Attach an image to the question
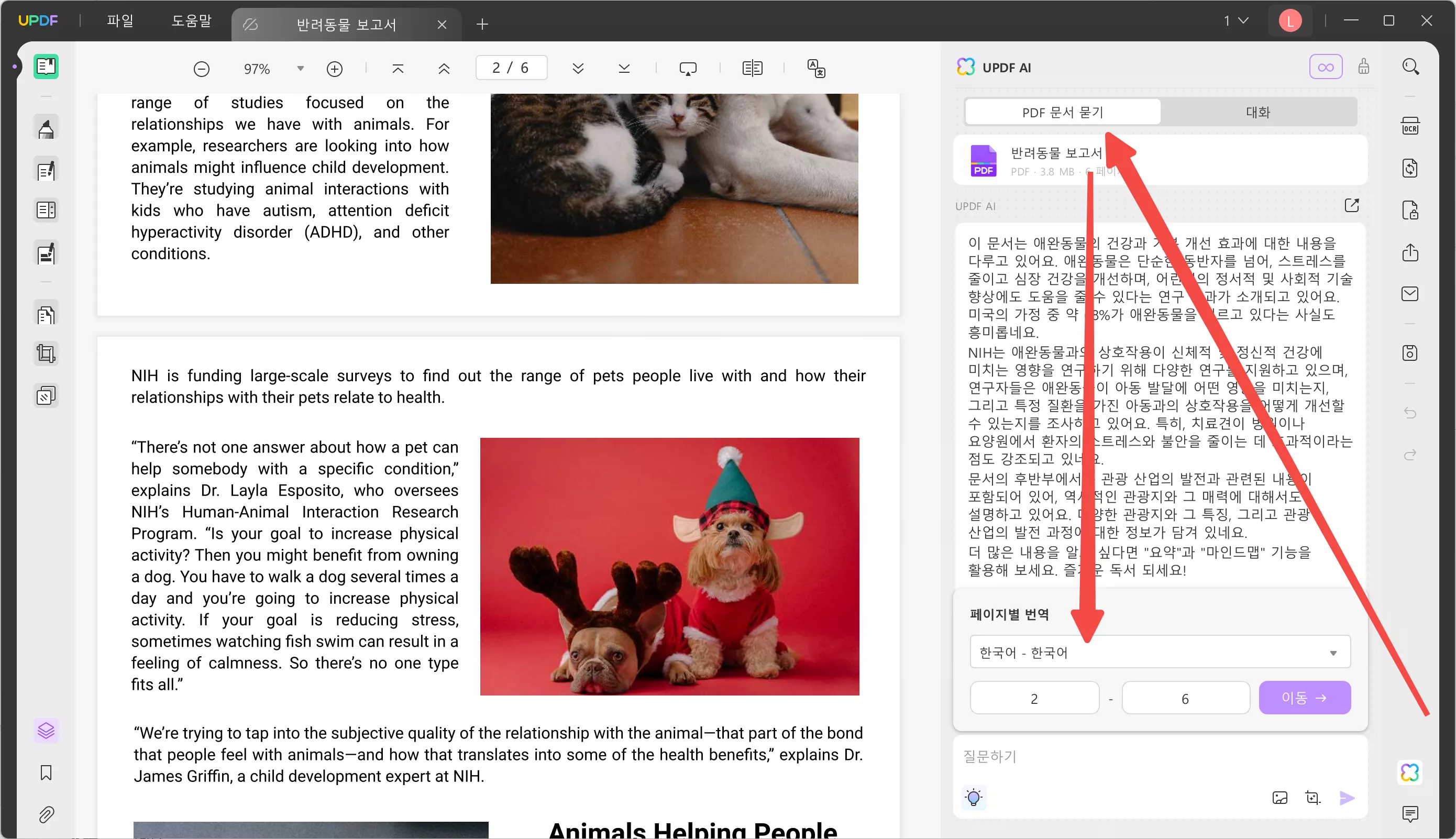The image size is (1456, 839). click(x=1279, y=798)
